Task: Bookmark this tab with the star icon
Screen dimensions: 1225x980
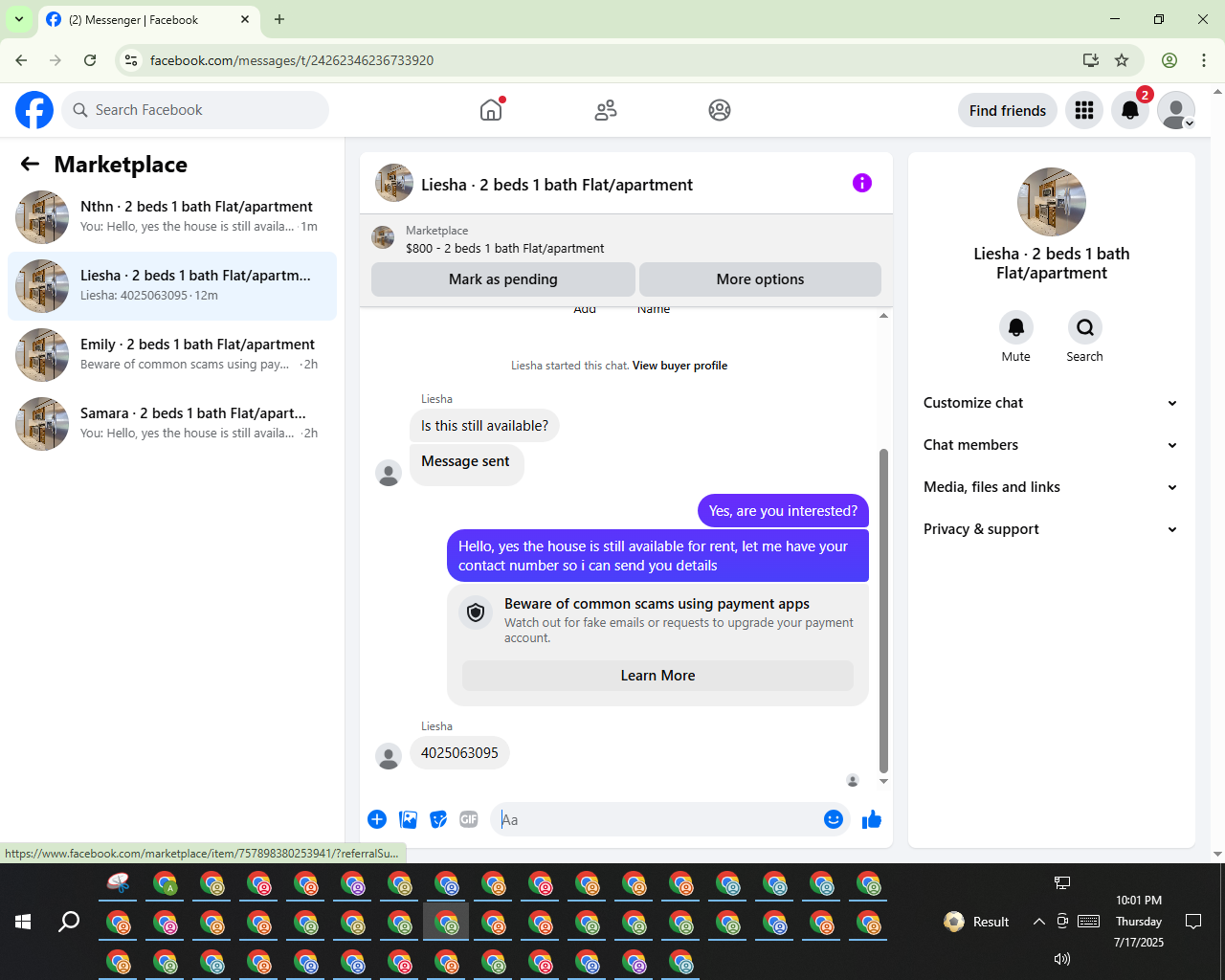Action: (1122, 60)
